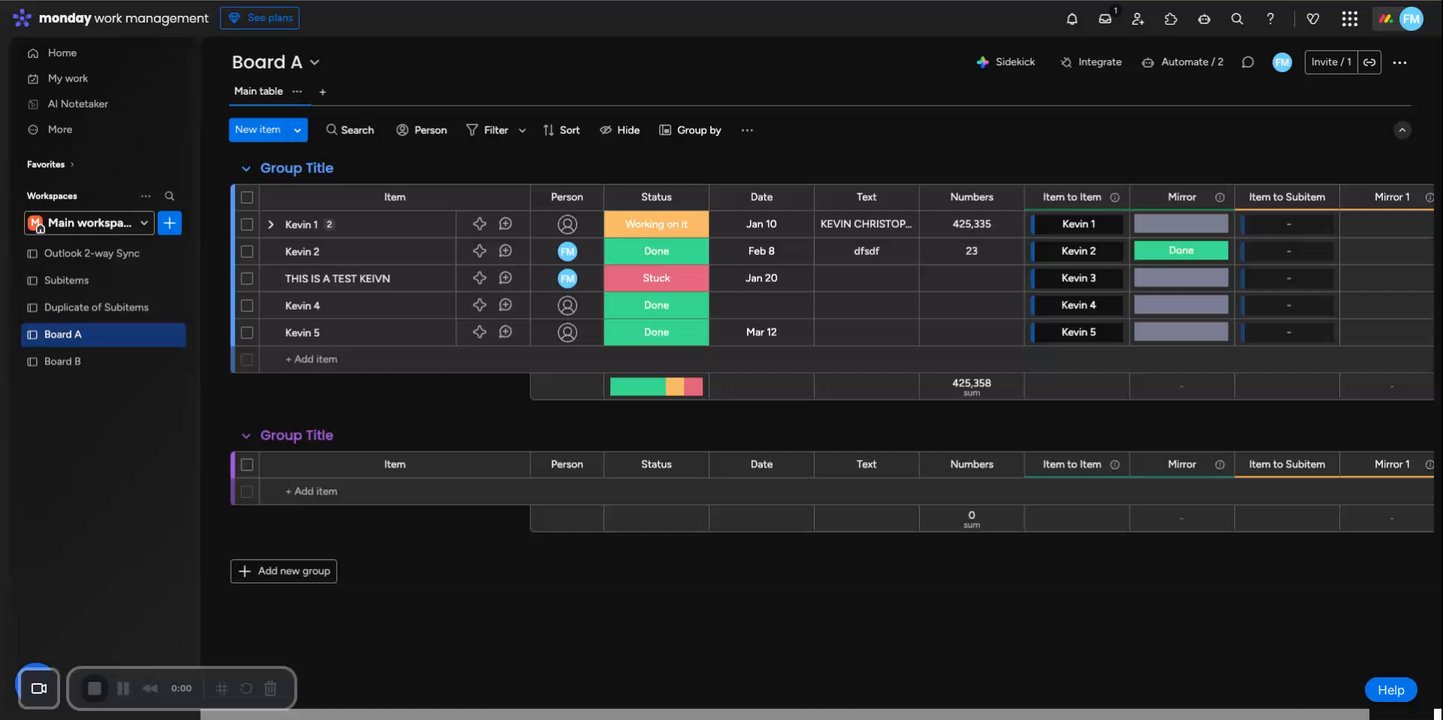
Task: Add a new view with the plus icon
Action: pyautogui.click(x=322, y=92)
